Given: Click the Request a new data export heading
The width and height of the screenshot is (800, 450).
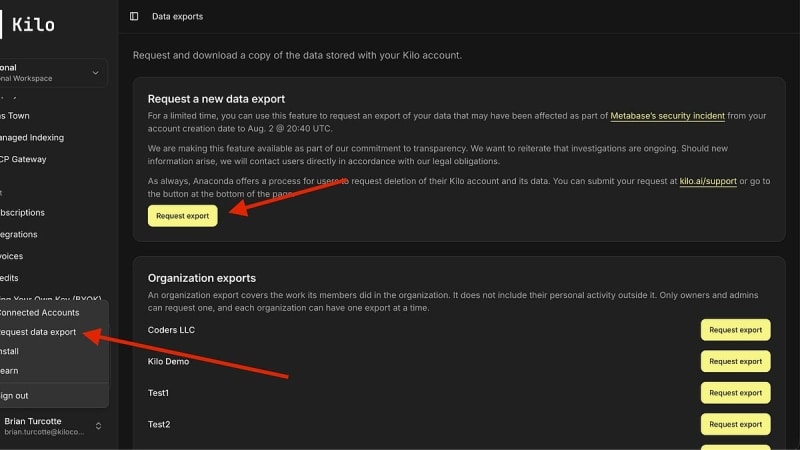Looking at the screenshot, I should tap(216, 99).
